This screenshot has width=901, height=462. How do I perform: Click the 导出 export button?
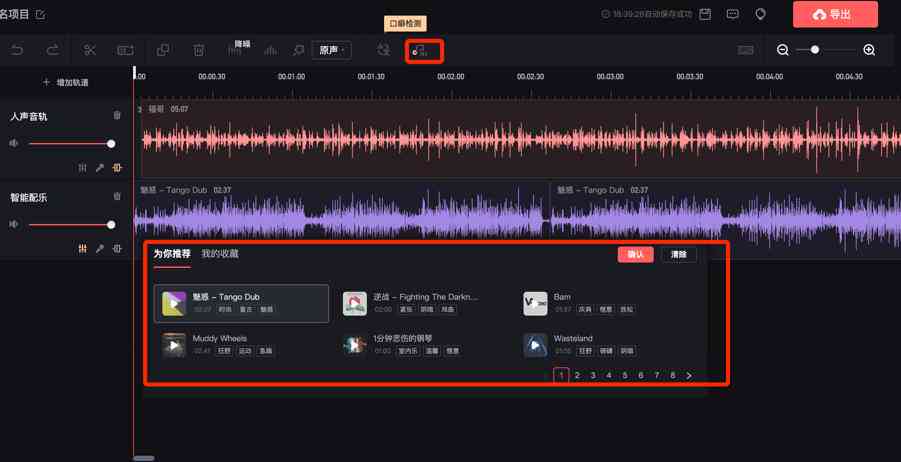(835, 14)
